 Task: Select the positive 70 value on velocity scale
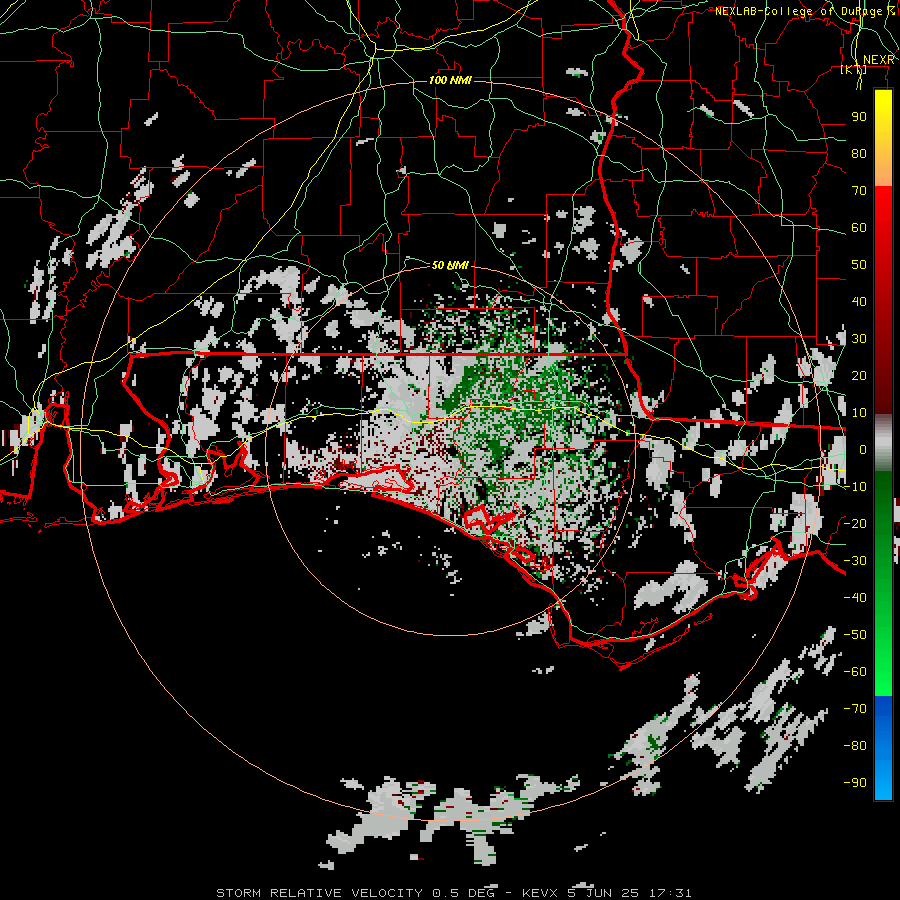point(859,191)
